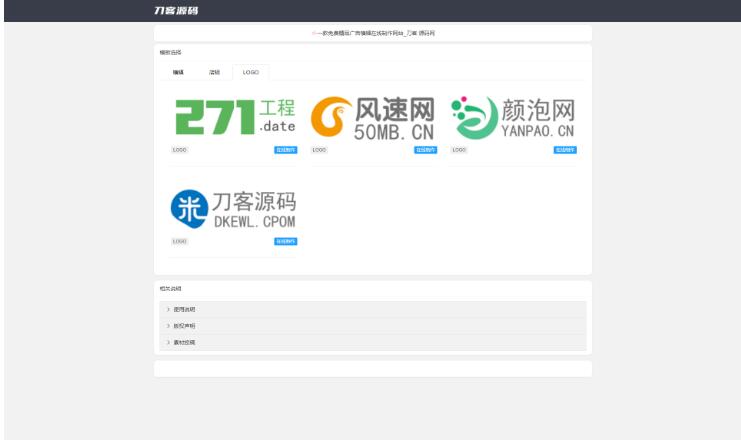The width and height of the screenshot is (741, 440).
Task: Expand the top accordion row in bottom panel
Action: coord(373,310)
